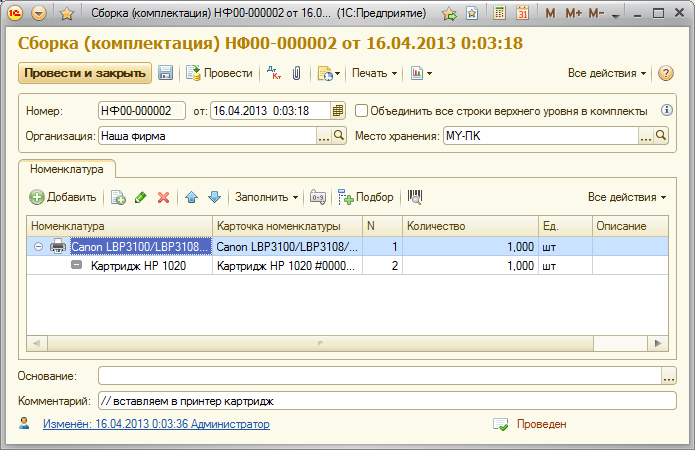Open help with the question mark icon
The image size is (695, 450).
click(x=665, y=73)
